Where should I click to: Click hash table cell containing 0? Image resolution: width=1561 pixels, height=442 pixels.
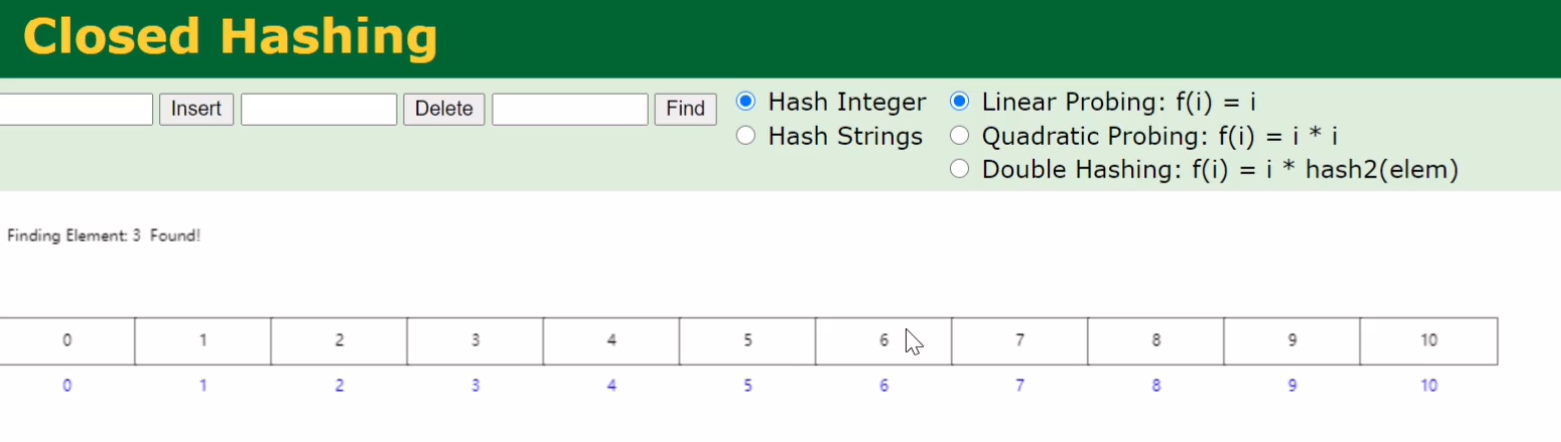pyautogui.click(x=67, y=341)
